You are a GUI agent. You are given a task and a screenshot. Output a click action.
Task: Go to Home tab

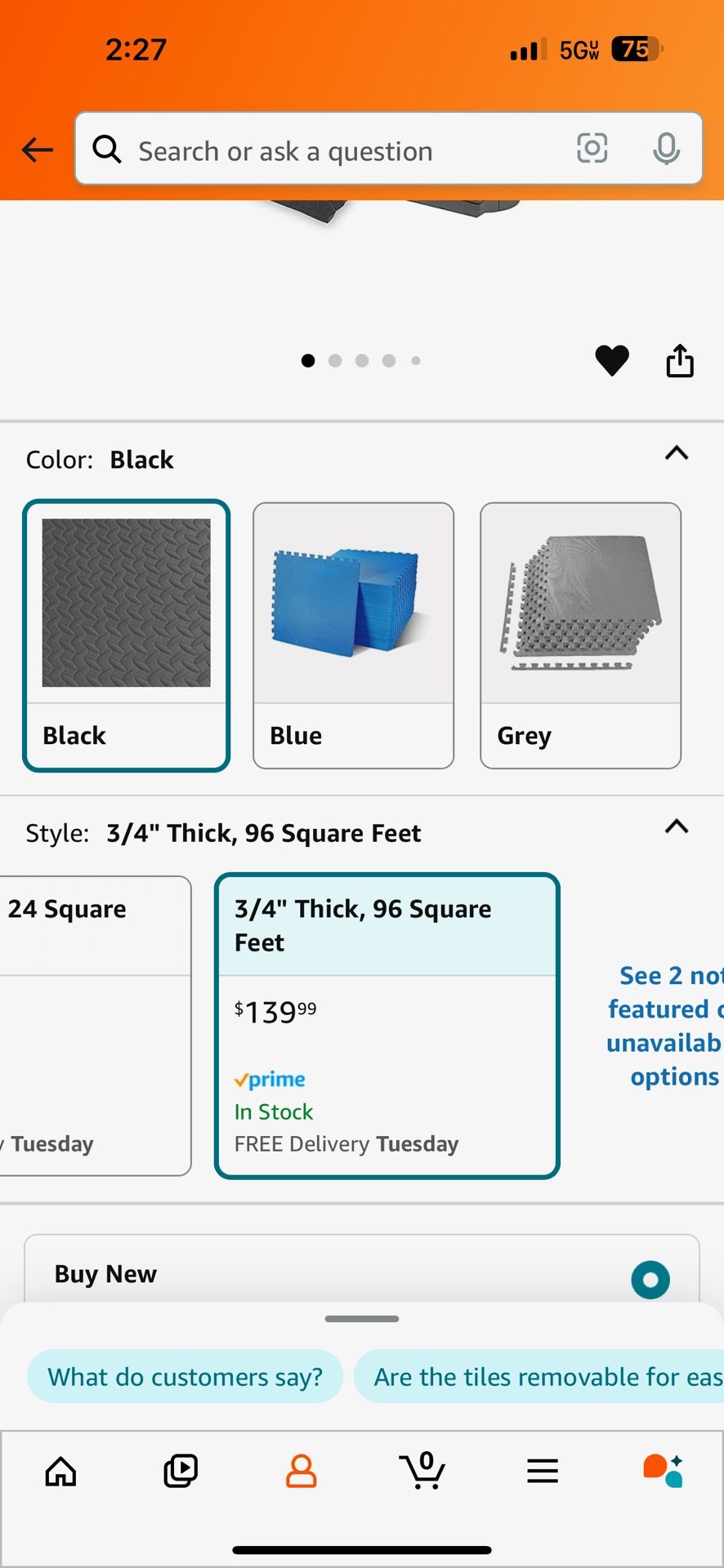60,1471
